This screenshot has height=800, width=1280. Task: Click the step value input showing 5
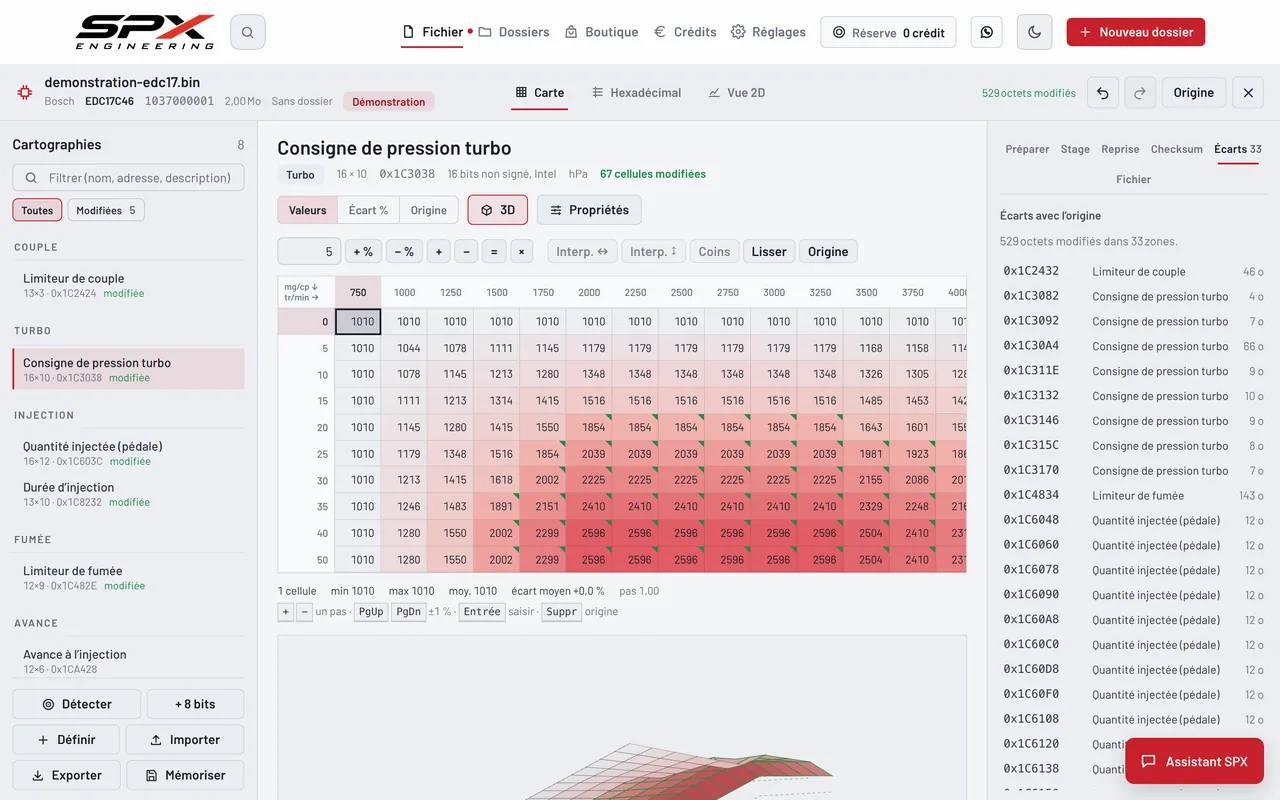tap(309, 252)
